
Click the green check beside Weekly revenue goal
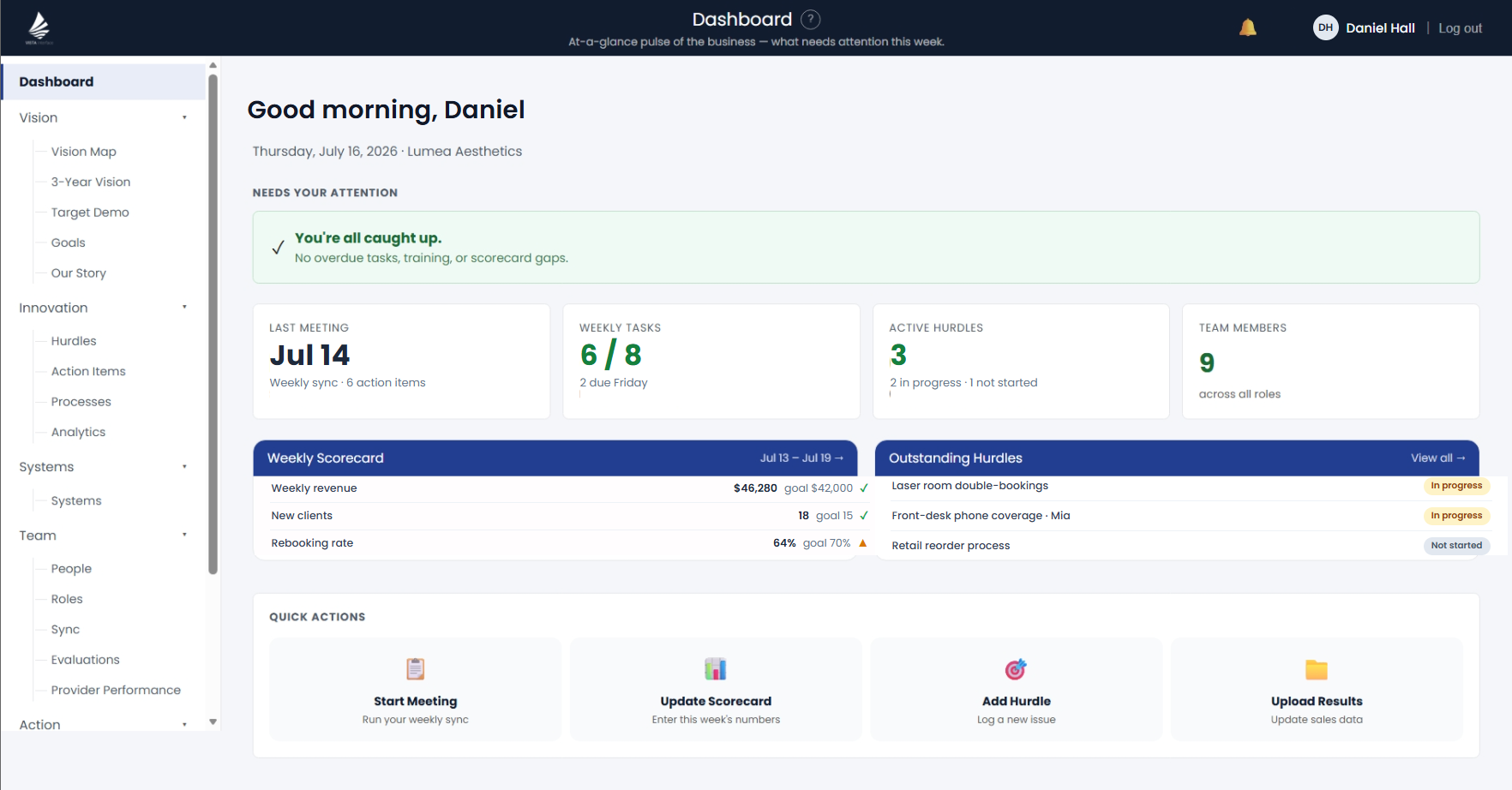pyautogui.click(x=864, y=488)
